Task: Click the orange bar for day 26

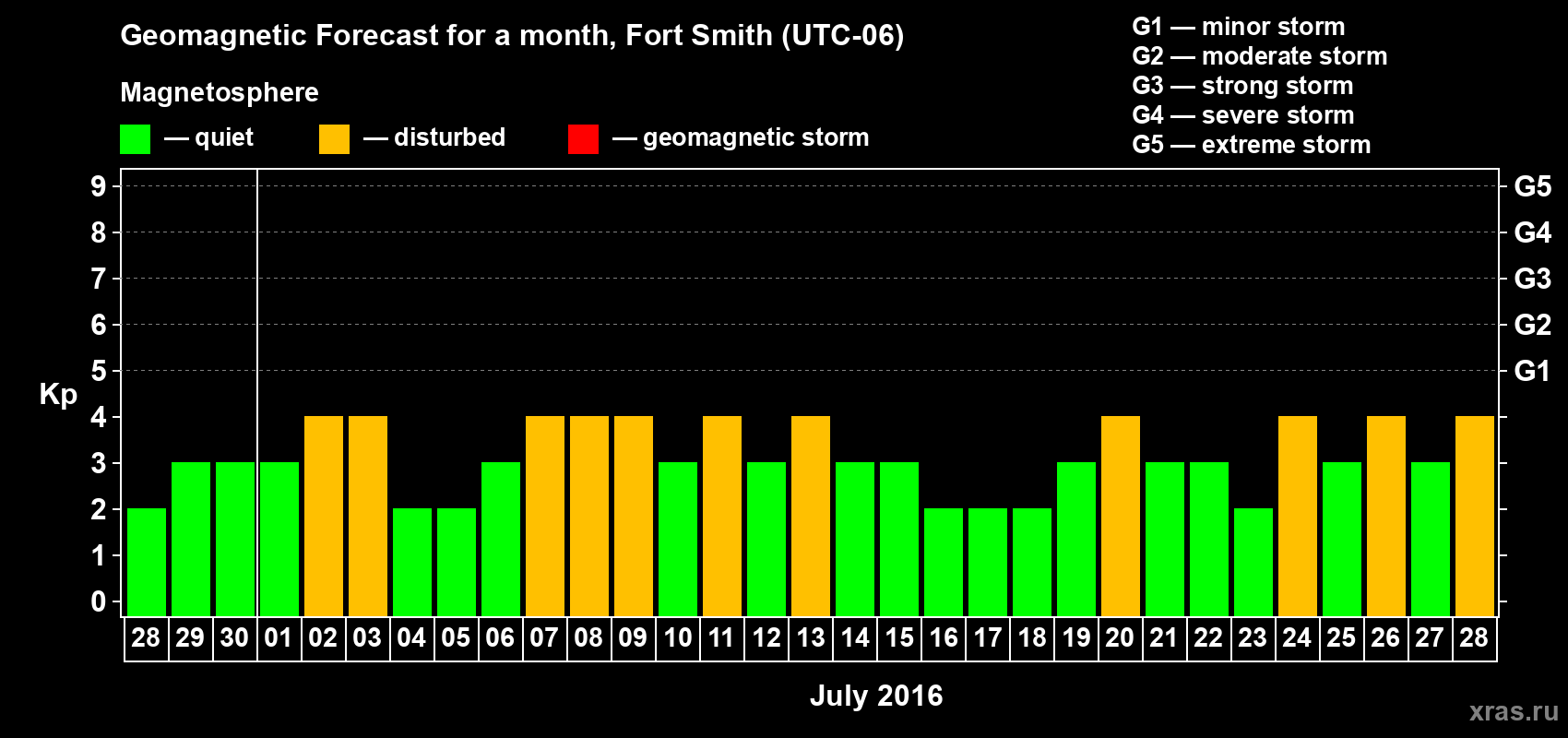Action: 1386,517
